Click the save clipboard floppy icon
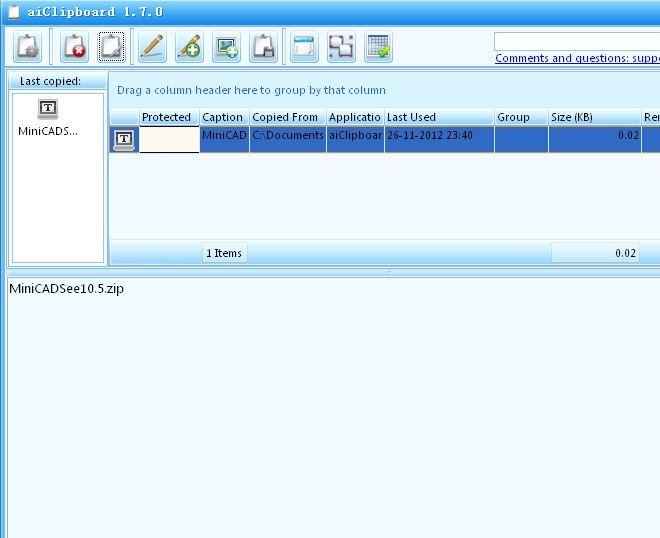 click(x=263, y=46)
